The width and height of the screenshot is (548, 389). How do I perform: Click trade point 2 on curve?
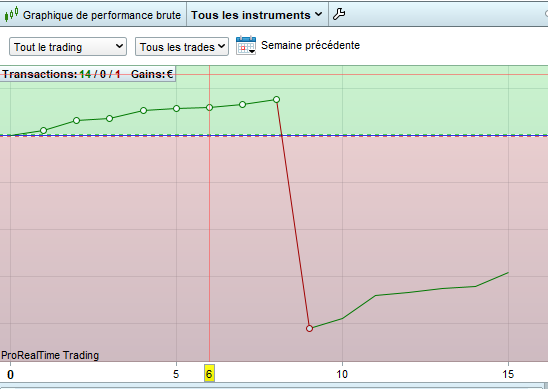click(77, 121)
